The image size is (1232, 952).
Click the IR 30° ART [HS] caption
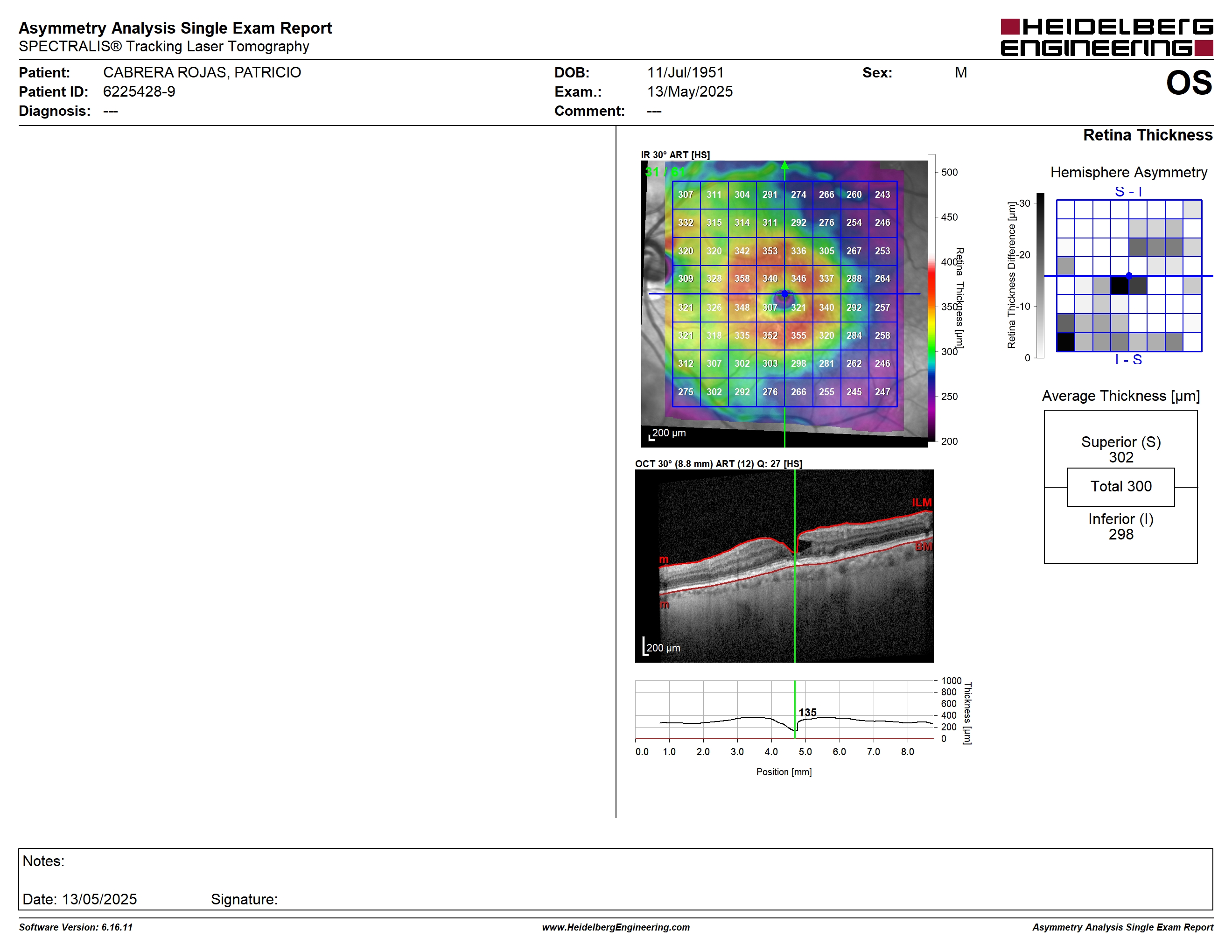(675, 154)
